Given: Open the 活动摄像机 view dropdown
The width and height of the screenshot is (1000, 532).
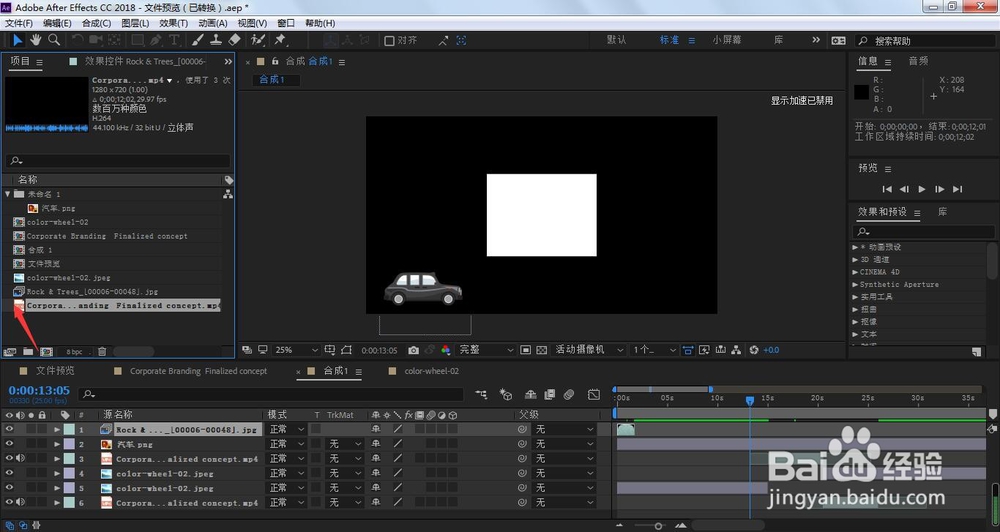Looking at the screenshot, I should pyautogui.click(x=589, y=350).
